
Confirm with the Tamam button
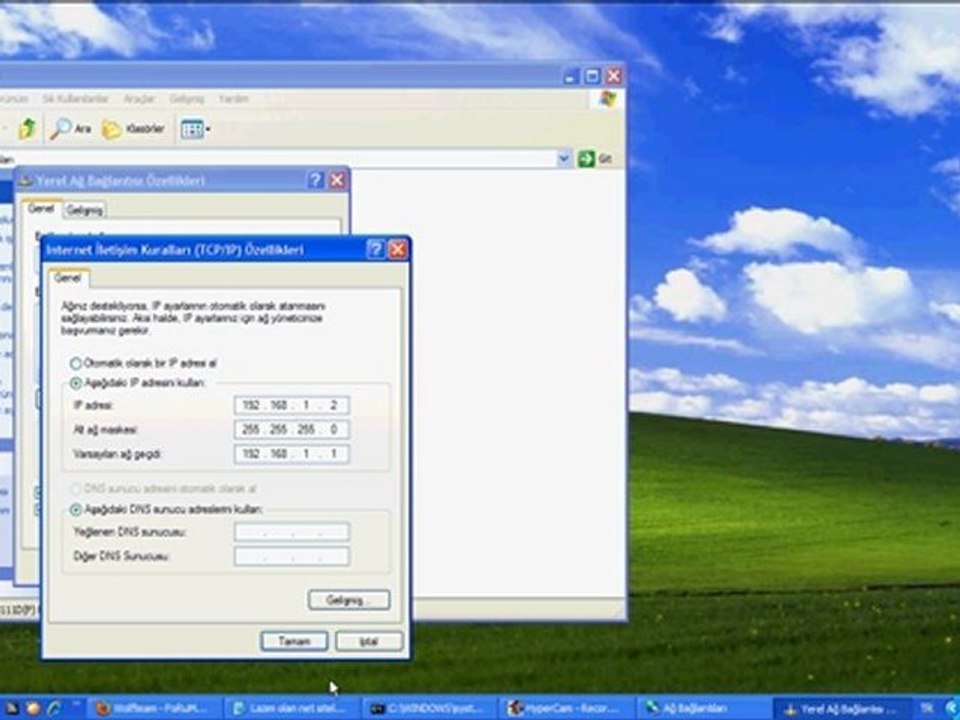(x=294, y=641)
